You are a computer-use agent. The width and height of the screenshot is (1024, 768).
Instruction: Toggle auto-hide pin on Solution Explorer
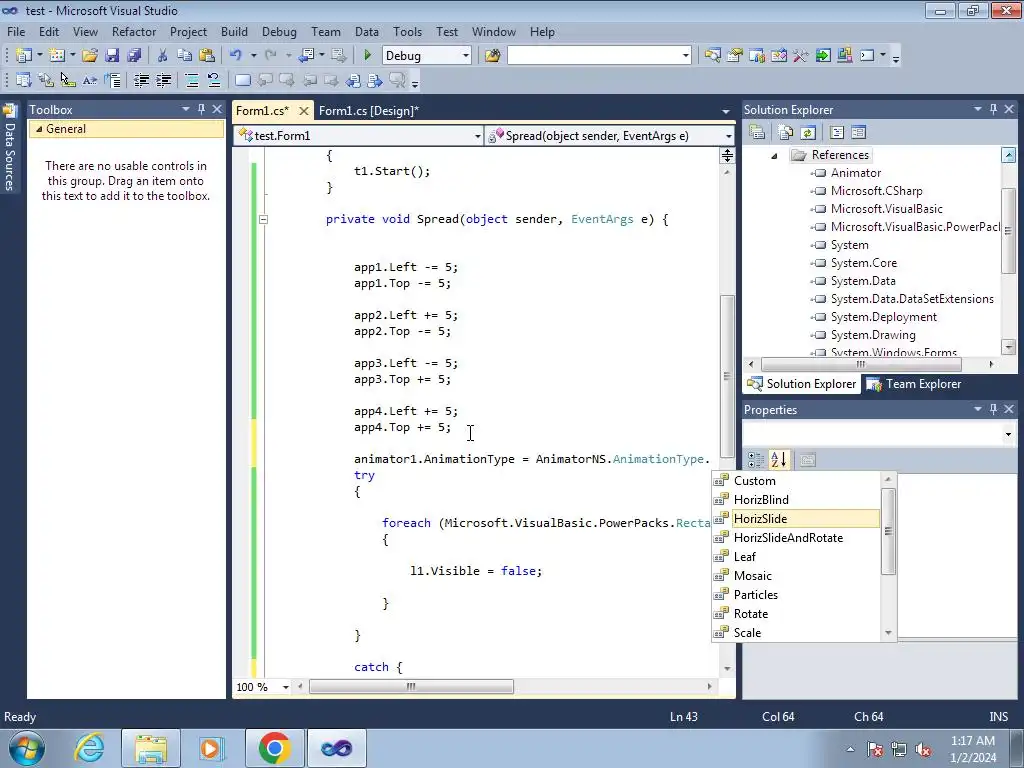pos(993,109)
